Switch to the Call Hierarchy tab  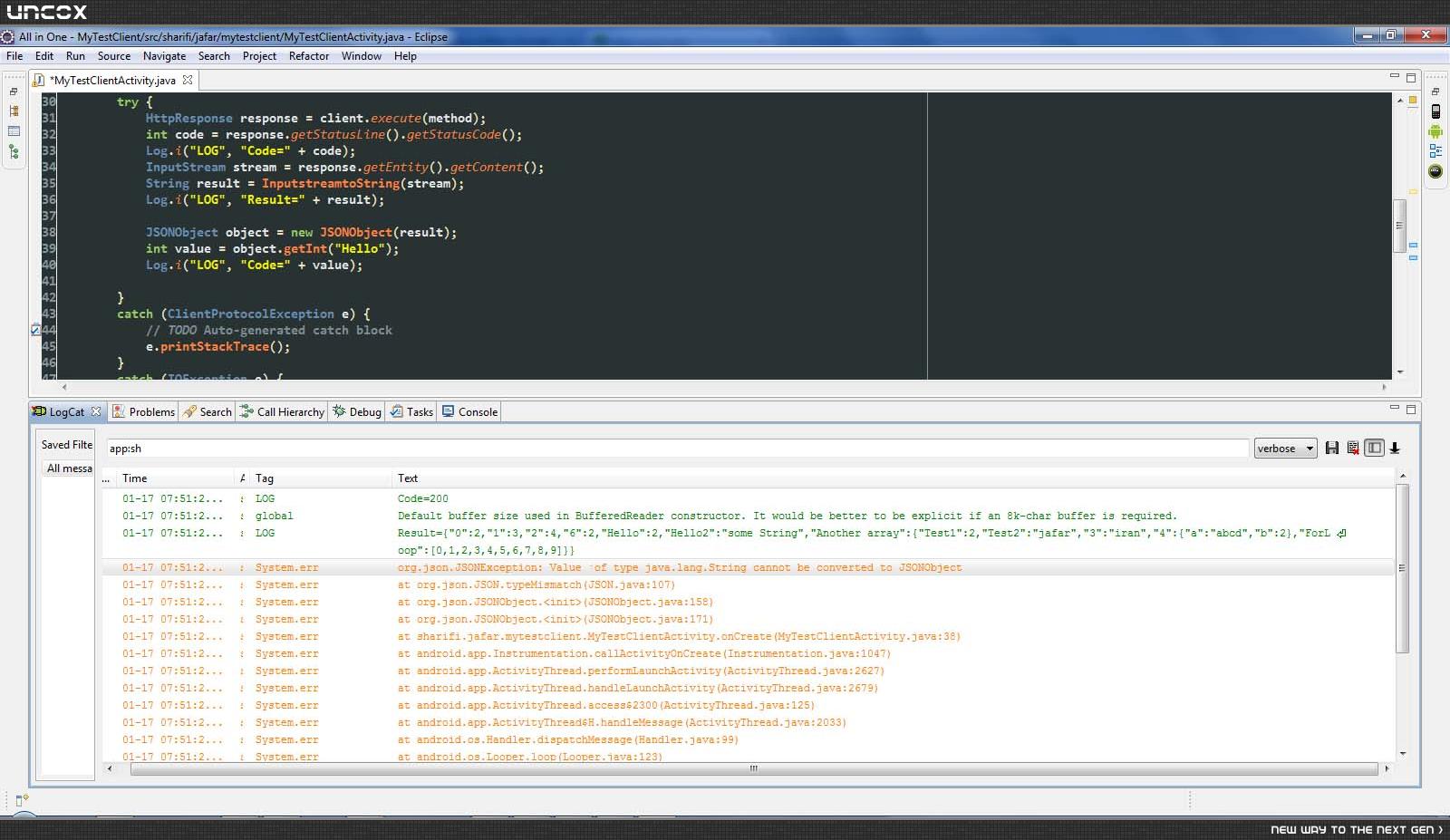pos(282,411)
